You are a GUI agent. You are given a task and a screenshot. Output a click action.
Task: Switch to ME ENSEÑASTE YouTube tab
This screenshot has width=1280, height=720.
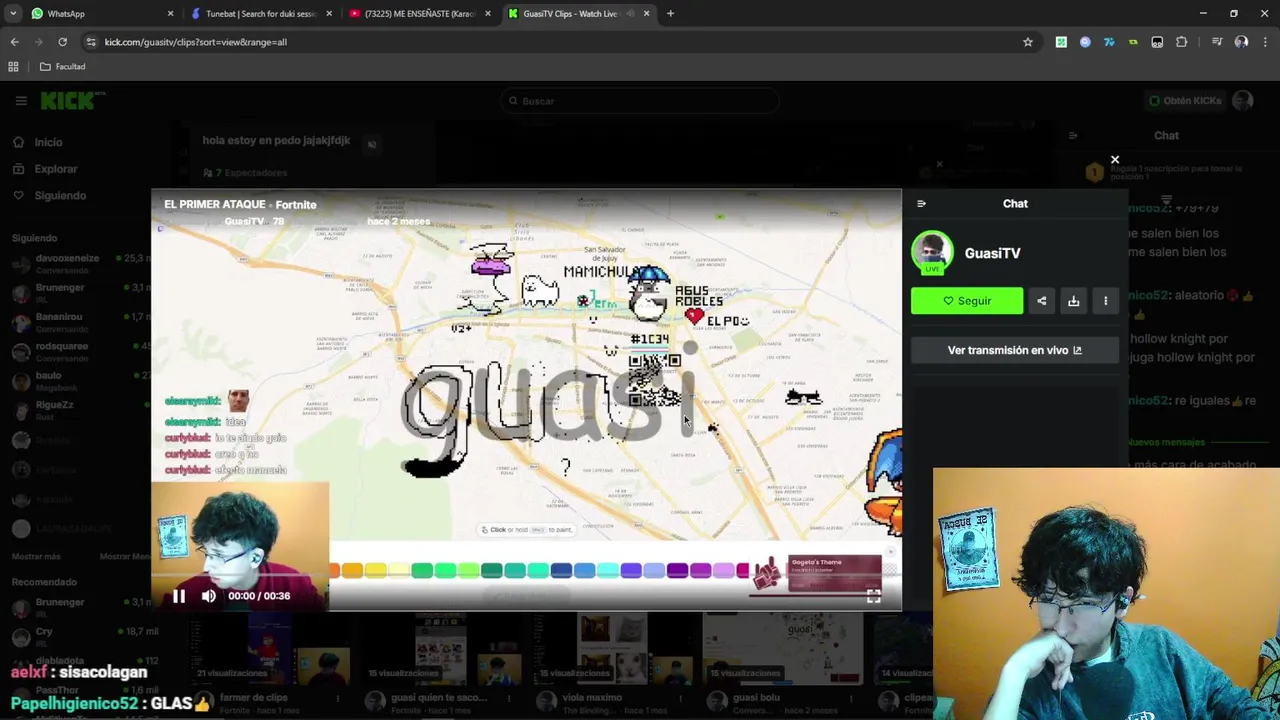[420, 14]
